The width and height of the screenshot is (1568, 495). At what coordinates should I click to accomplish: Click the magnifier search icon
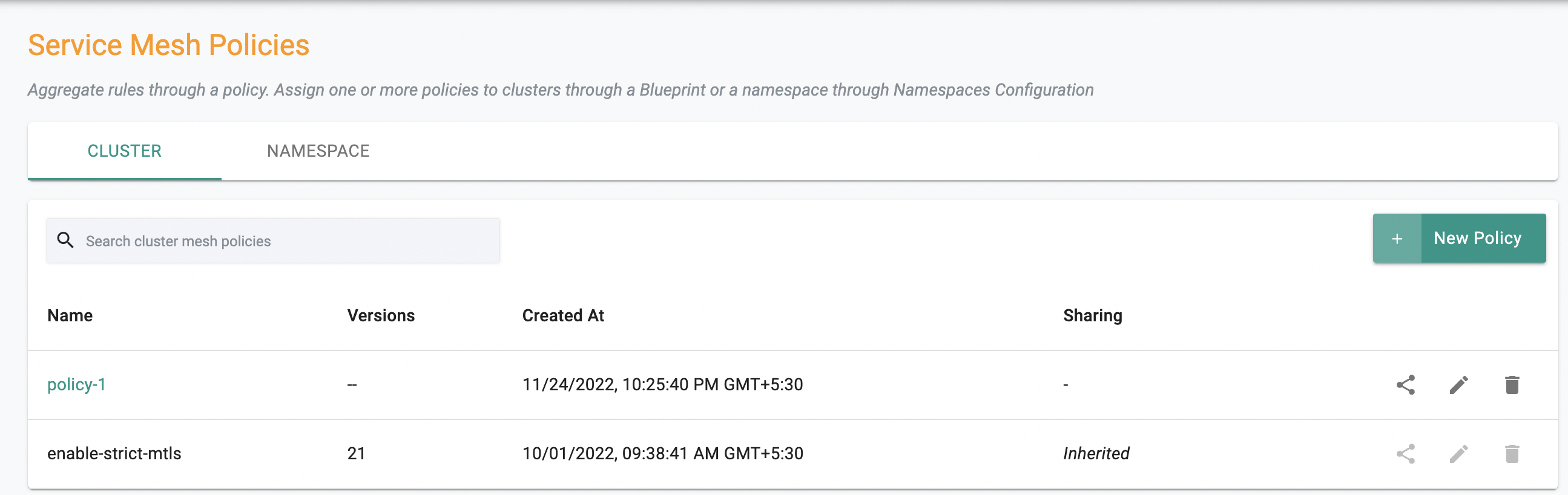[x=65, y=240]
